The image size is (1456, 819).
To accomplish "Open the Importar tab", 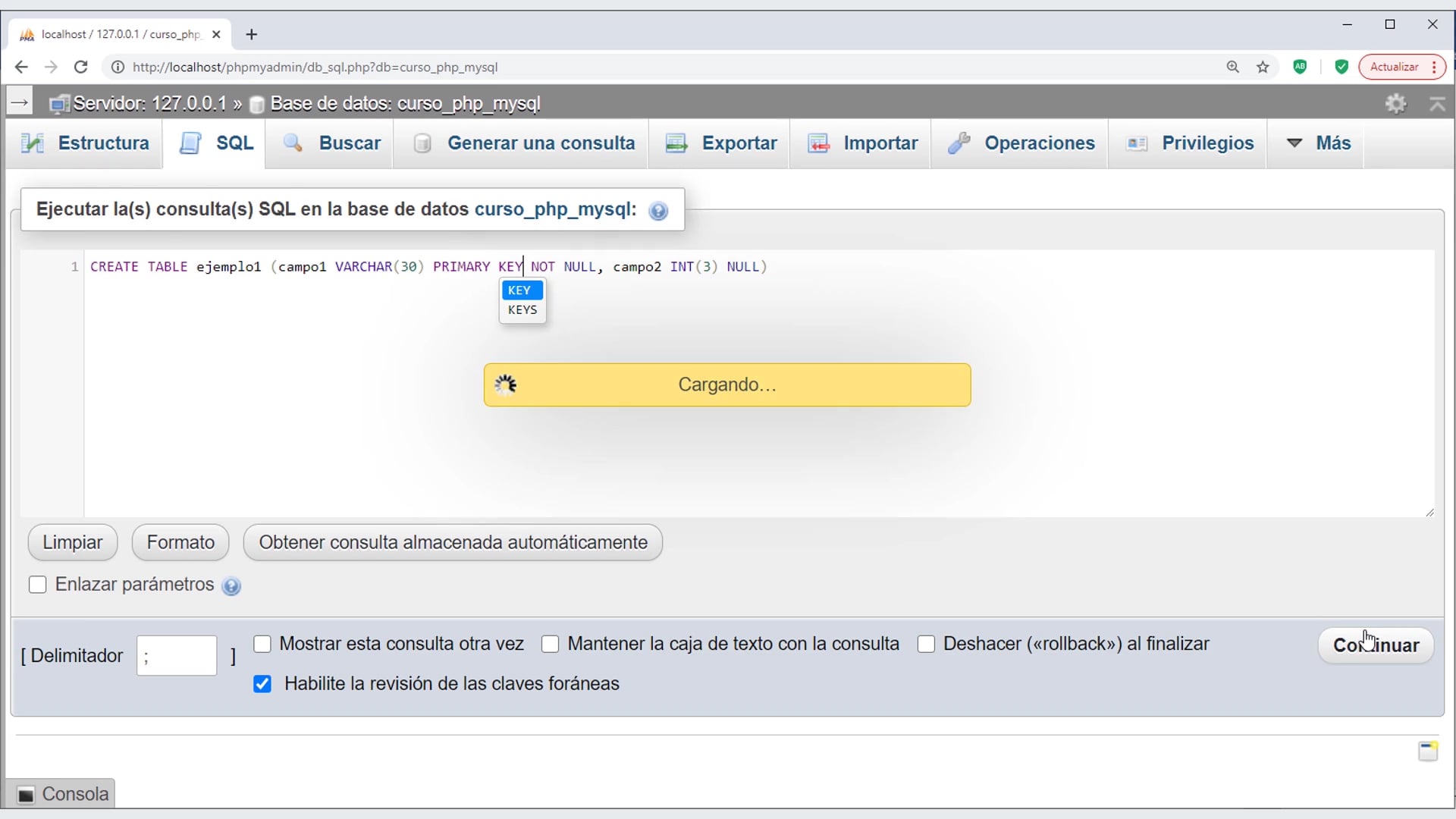I will coord(861,143).
